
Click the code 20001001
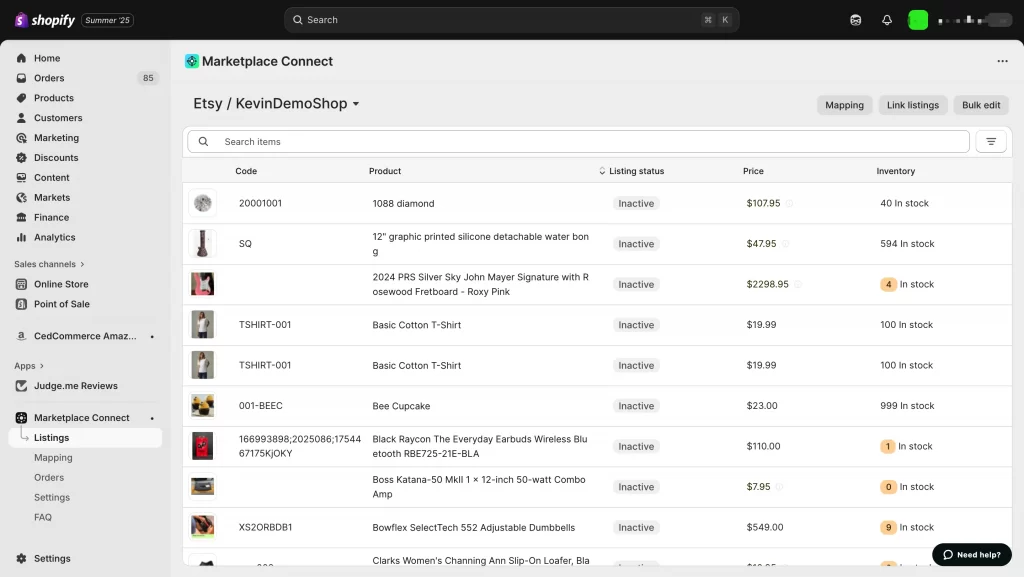click(x=261, y=203)
